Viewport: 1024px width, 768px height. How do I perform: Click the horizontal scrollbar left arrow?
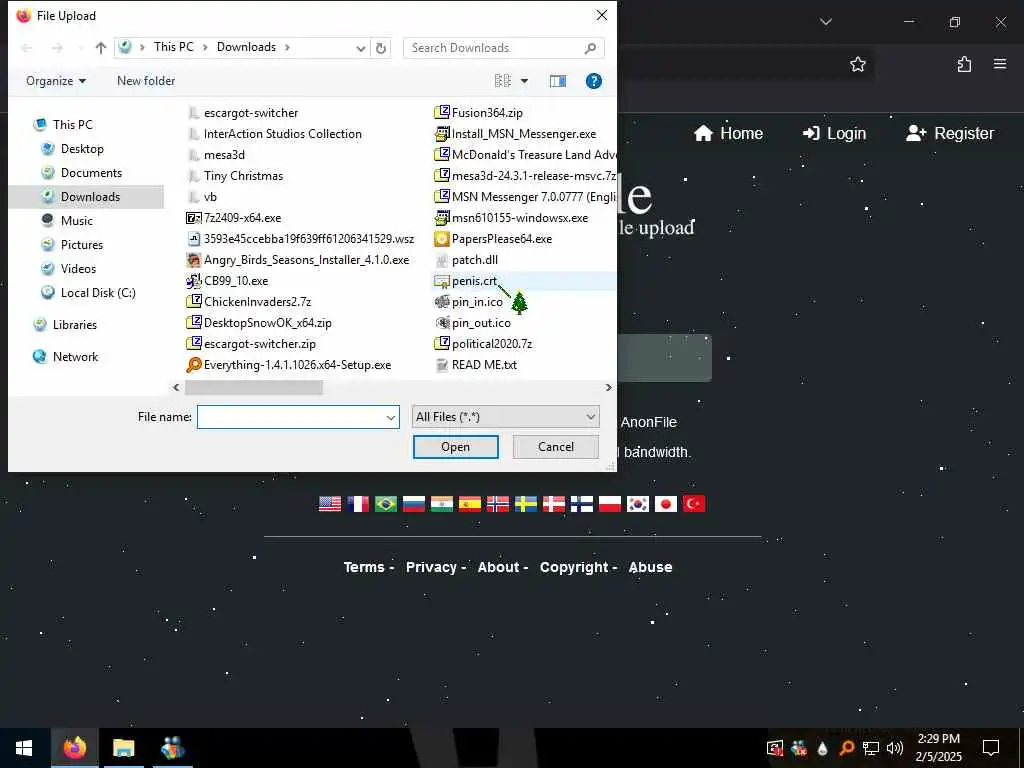[176, 387]
